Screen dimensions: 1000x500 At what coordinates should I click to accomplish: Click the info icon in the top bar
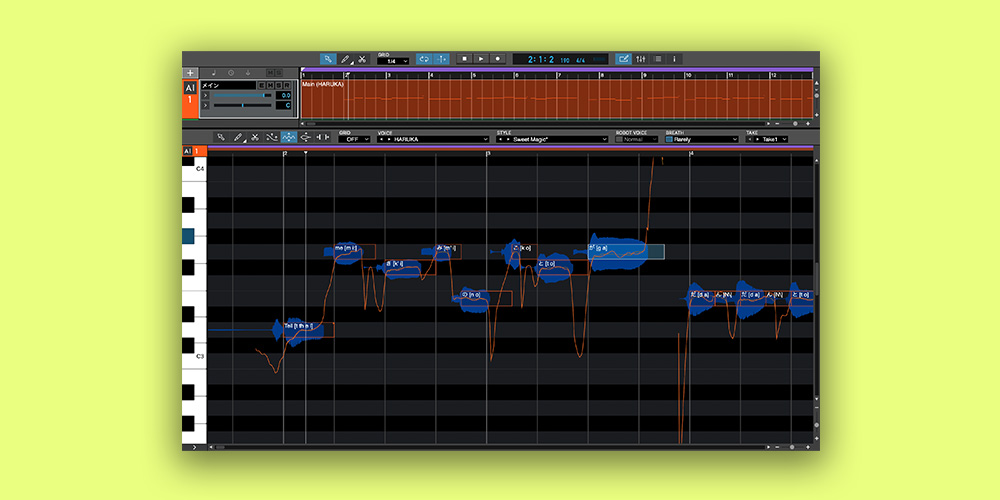coord(674,59)
